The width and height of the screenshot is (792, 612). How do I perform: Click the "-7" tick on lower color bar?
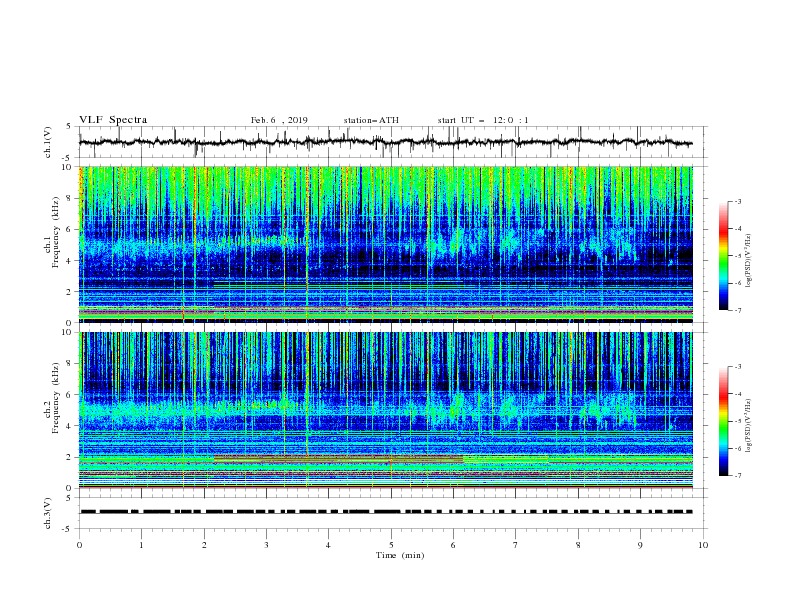point(738,476)
